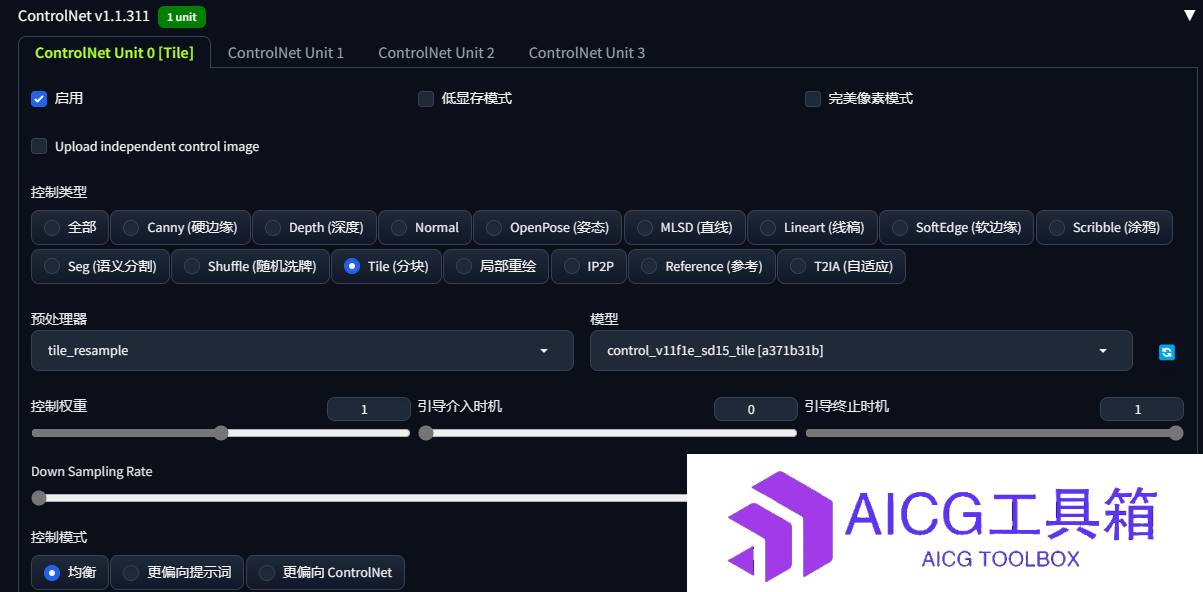Click the 引导终止时机 value field
This screenshot has height=592, width=1203.
tap(1141, 409)
